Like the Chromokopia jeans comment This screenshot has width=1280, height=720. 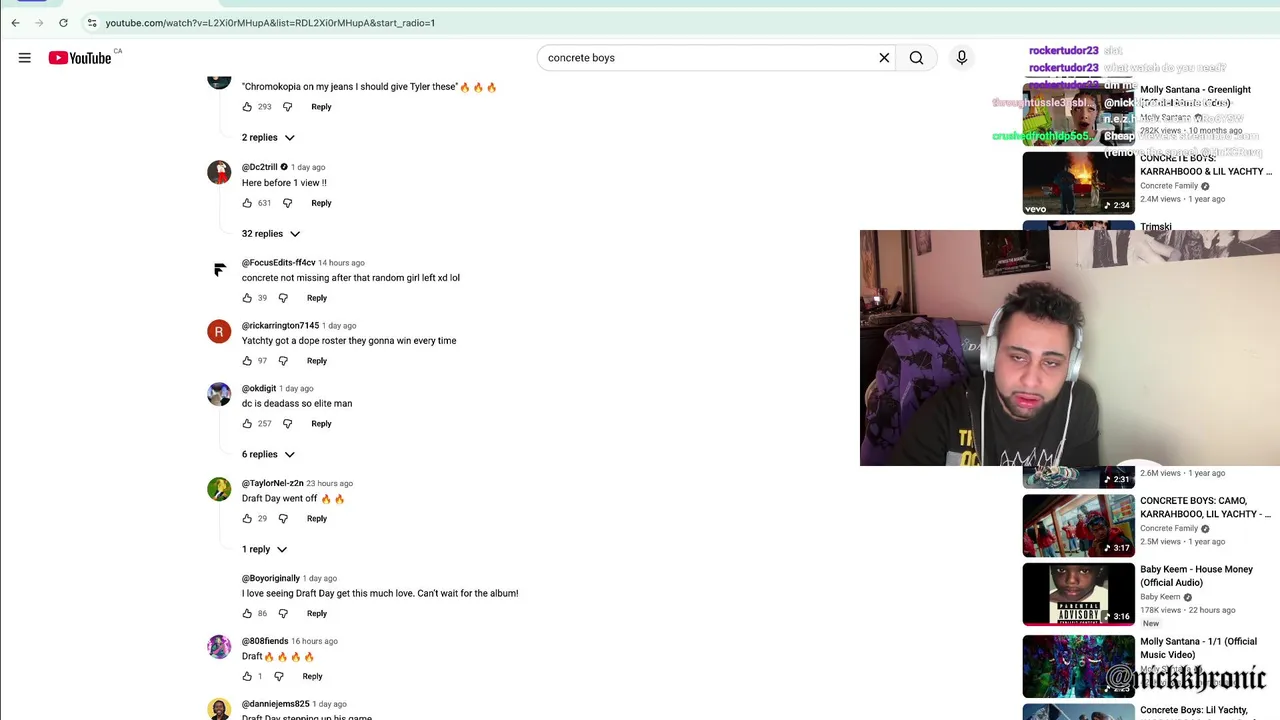coord(247,107)
